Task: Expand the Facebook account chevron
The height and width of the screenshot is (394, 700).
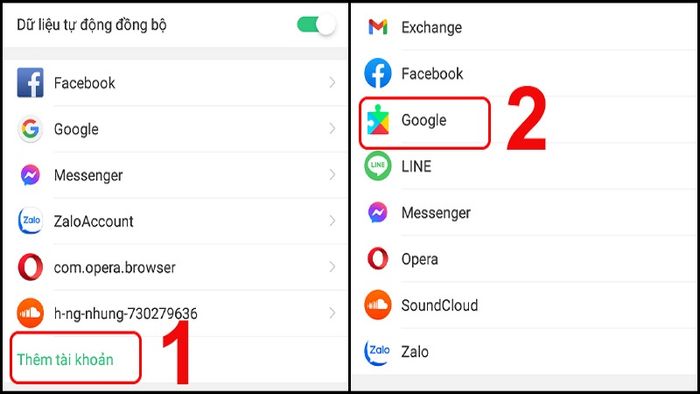Action: [x=332, y=83]
